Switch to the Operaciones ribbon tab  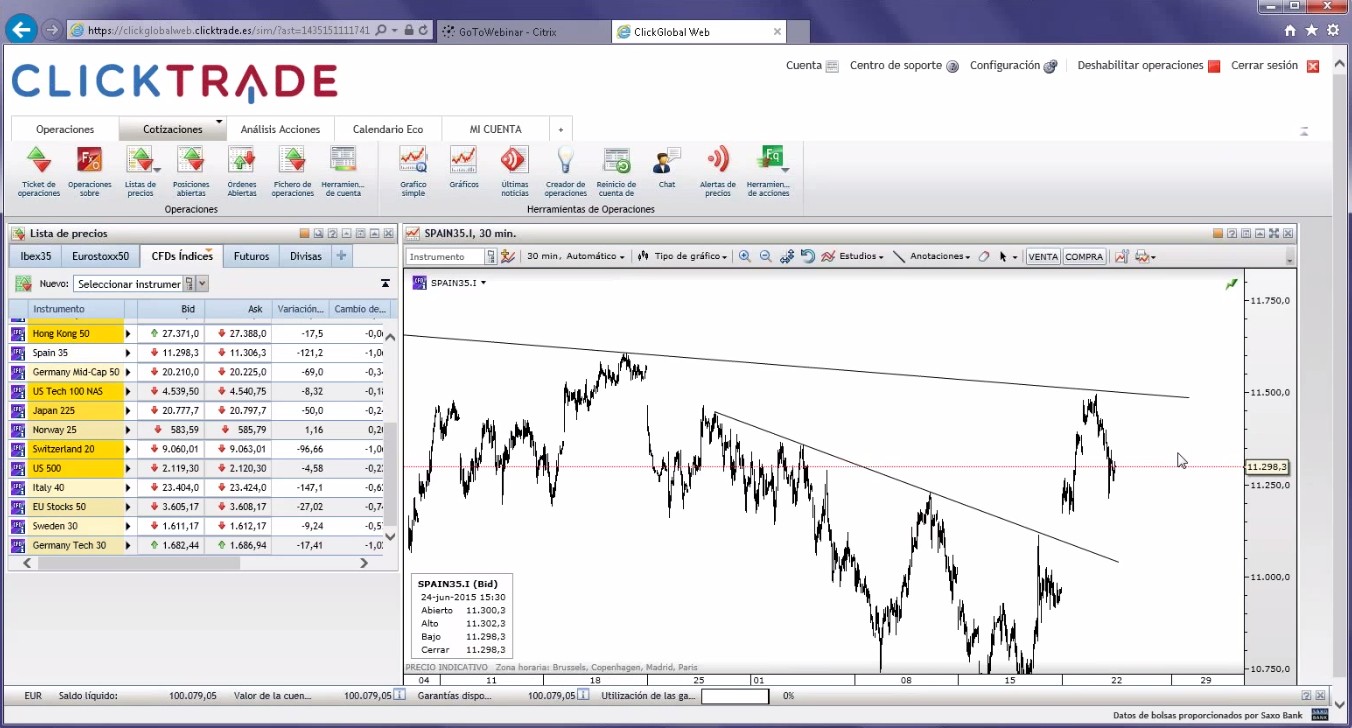point(65,129)
